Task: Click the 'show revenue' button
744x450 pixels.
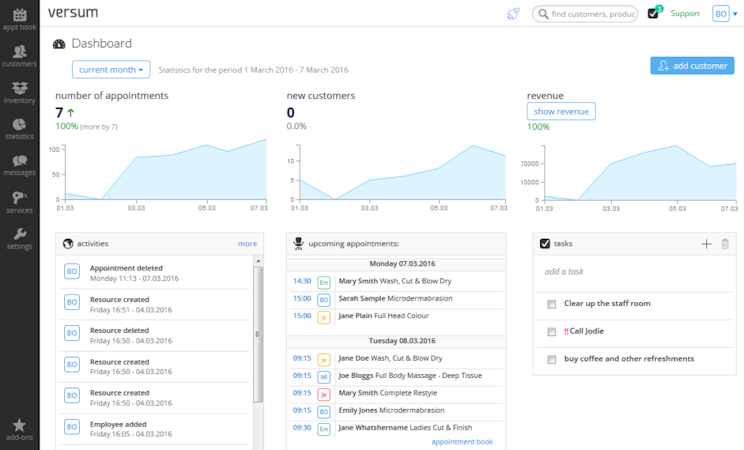Action: pos(561,112)
